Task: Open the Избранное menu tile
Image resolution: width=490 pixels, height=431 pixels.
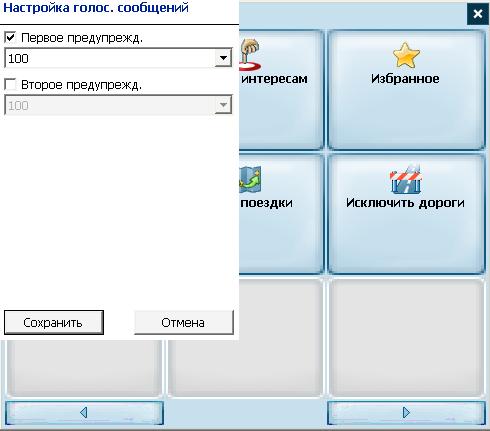Action: pos(406,89)
